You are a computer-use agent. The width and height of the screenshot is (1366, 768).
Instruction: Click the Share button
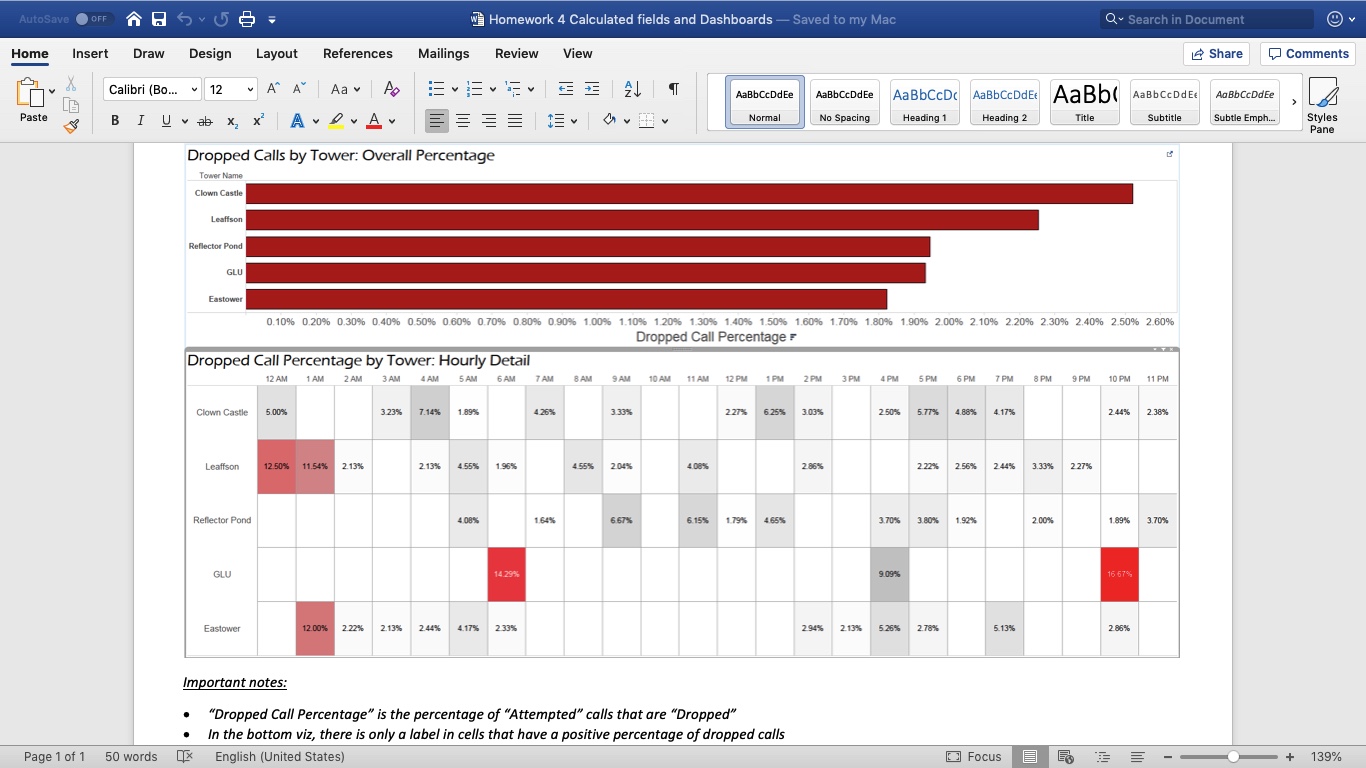[x=1216, y=53]
